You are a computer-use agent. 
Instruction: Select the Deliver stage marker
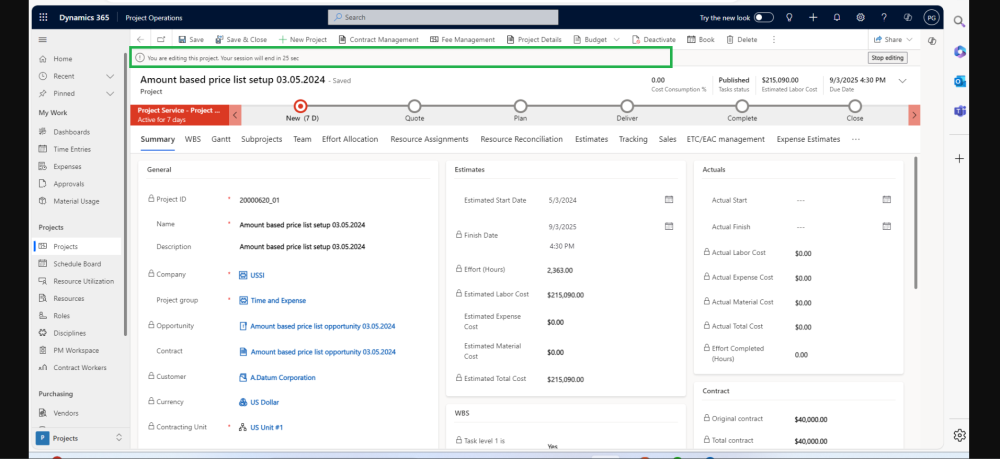point(627,106)
